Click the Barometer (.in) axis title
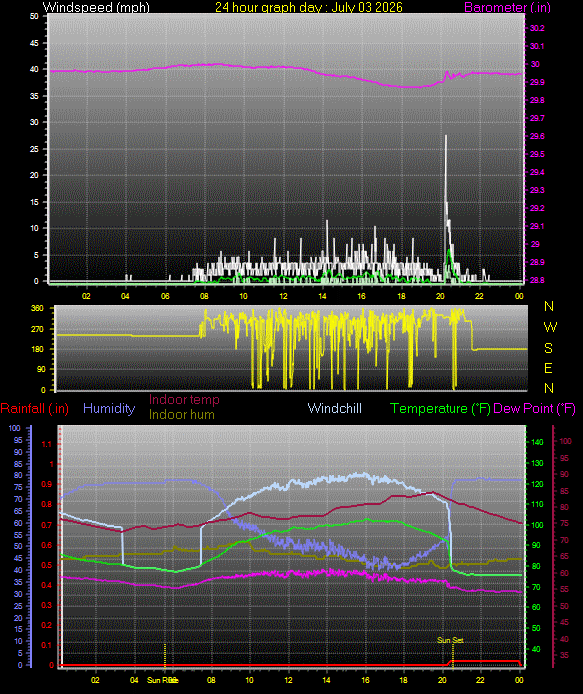Viewport: 583px width, 694px height. (x=507, y=8)
